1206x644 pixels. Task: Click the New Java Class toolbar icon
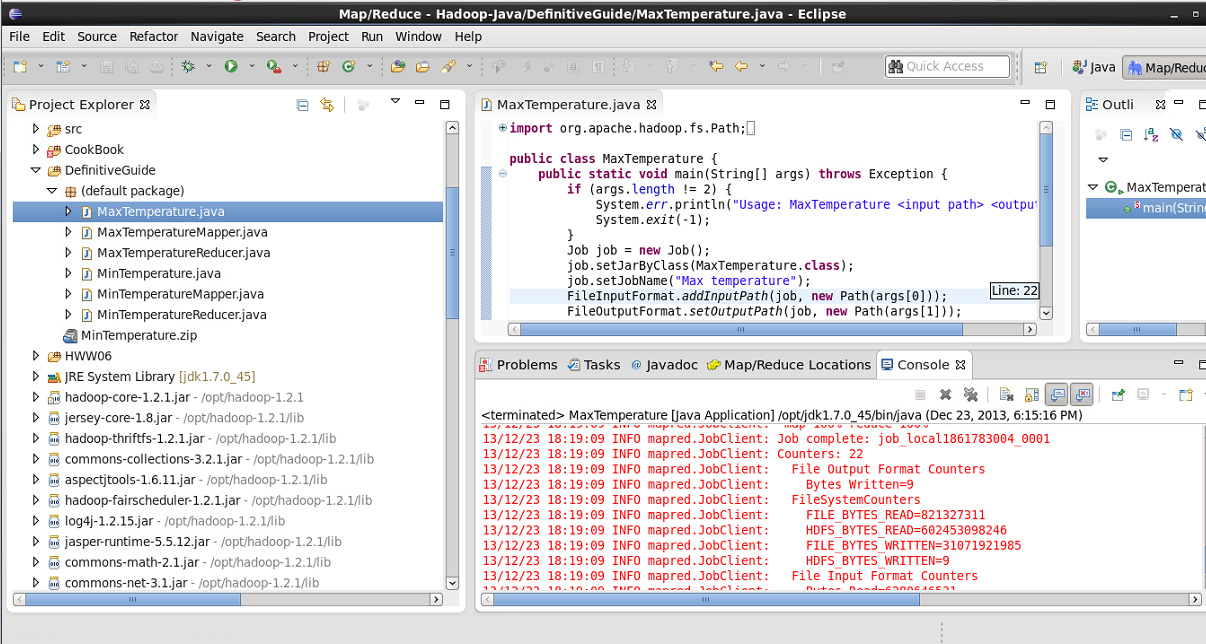click(x=348, y=67)
